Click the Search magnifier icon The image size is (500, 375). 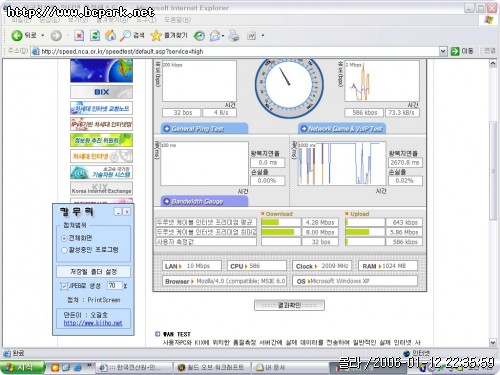point(125,35)
